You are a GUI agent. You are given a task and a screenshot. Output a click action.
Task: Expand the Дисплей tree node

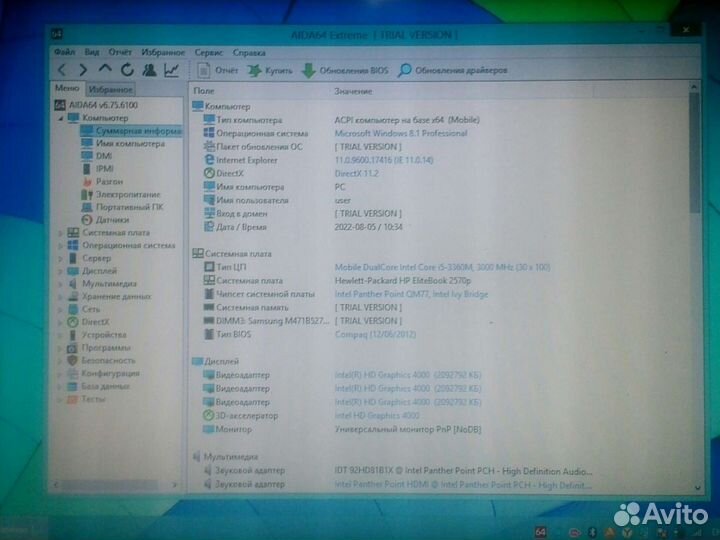pyautogui.click(x=60, y=271)
